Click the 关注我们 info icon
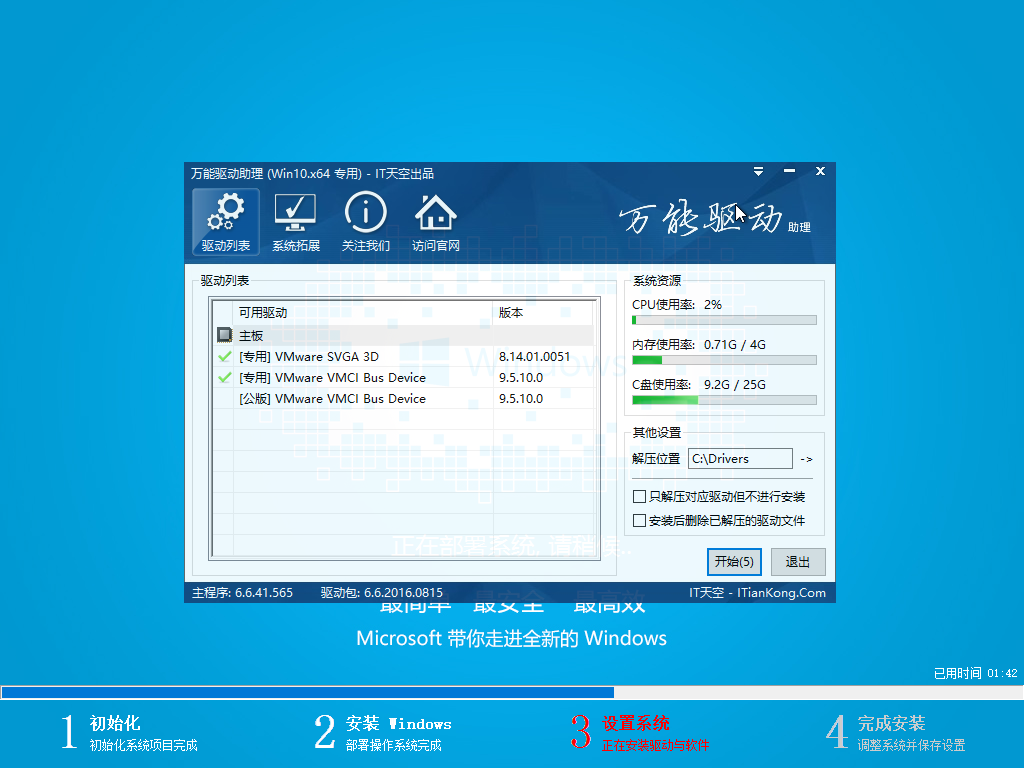 click(x=365, y=212)
